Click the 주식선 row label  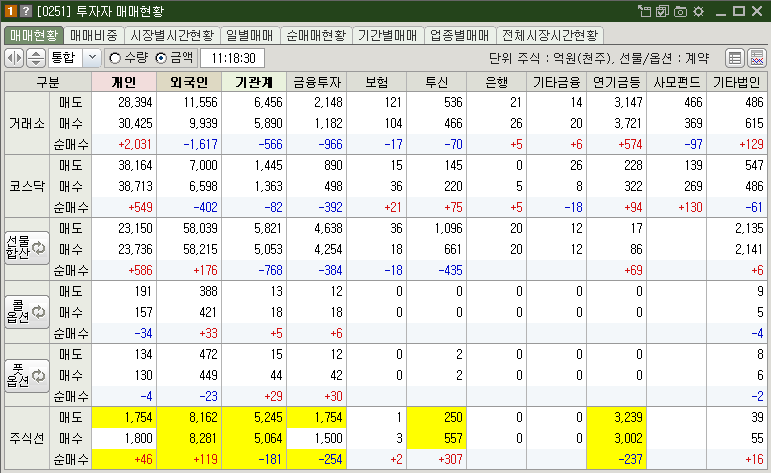point(27,438)
